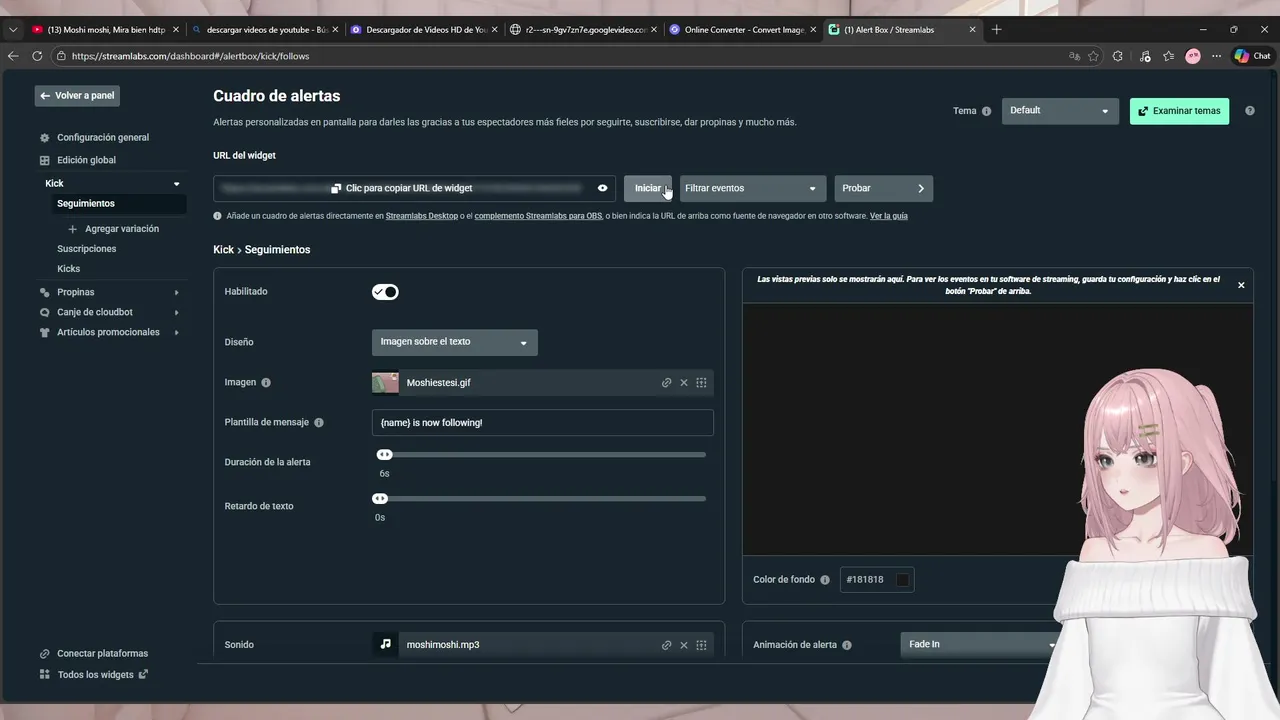Screen dimensions: 1280x720
Task: Open media gallery for moshimoshi.mp3
Action: [x=701, y=645]
